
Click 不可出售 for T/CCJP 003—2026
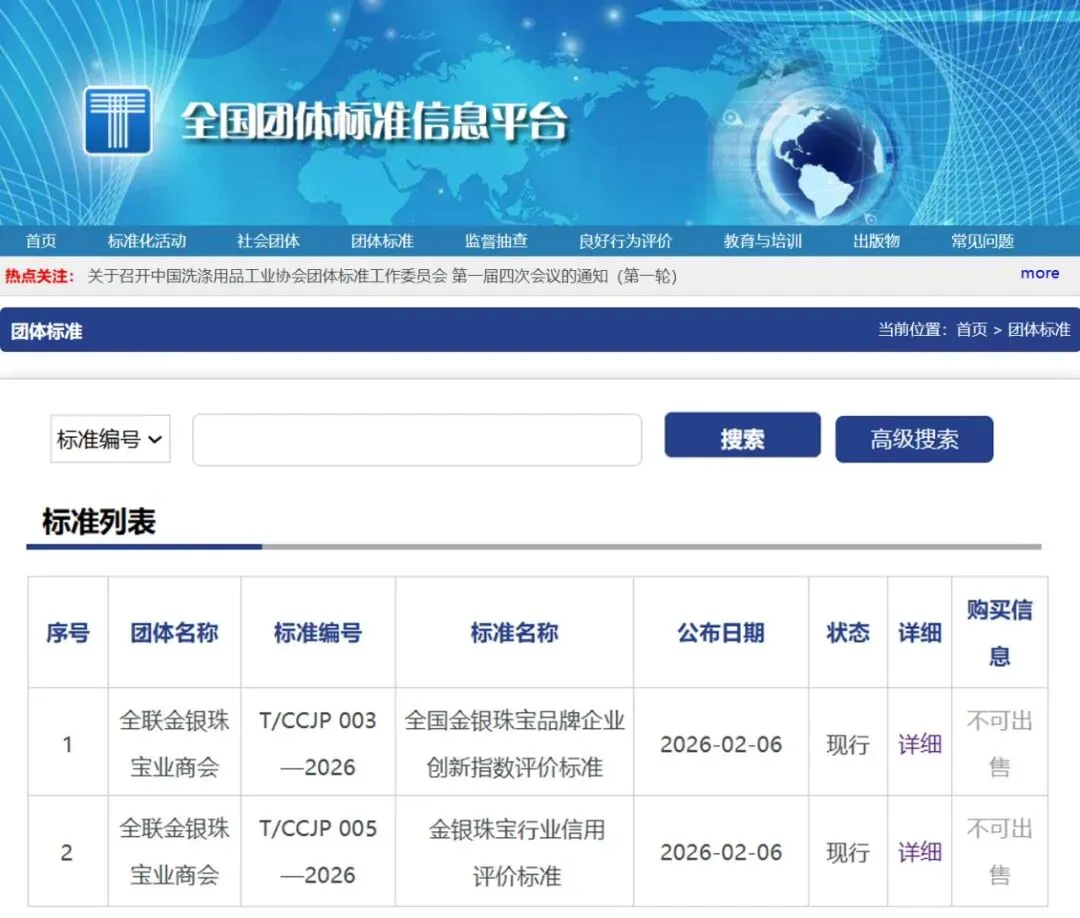coord(999,744)
